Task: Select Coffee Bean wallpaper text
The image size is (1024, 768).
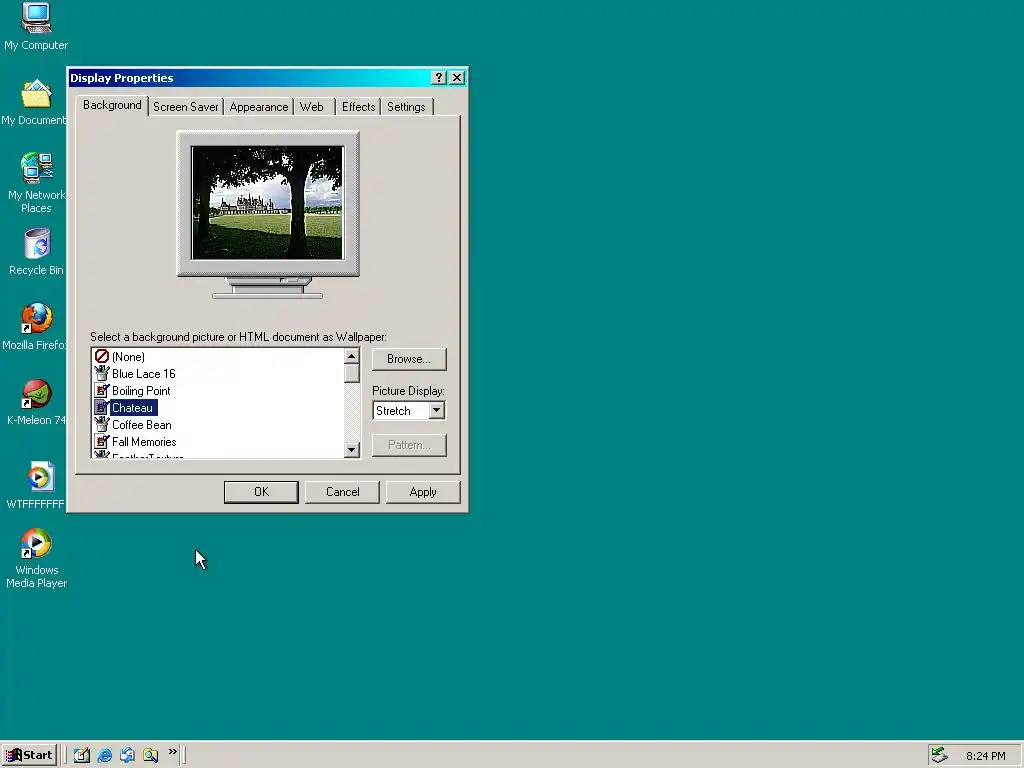Action: [x=142, y=424]
